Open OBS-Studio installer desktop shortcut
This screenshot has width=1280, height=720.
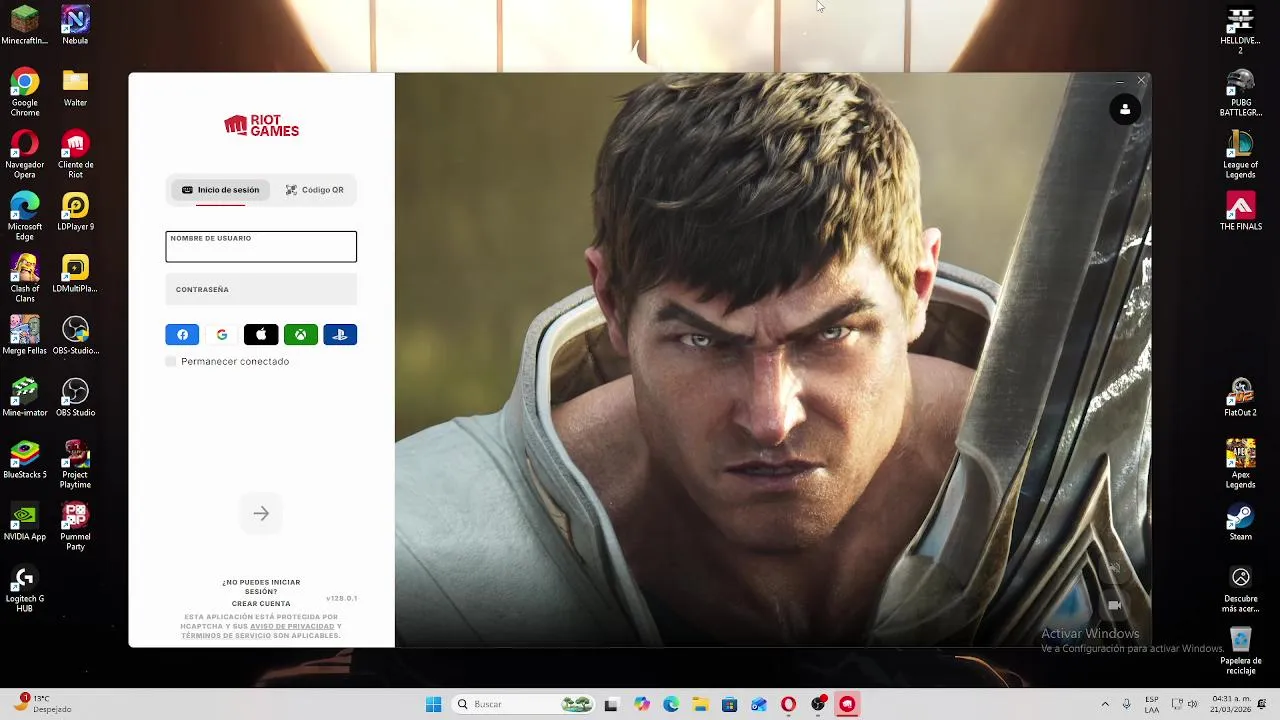tap(75, 336)
